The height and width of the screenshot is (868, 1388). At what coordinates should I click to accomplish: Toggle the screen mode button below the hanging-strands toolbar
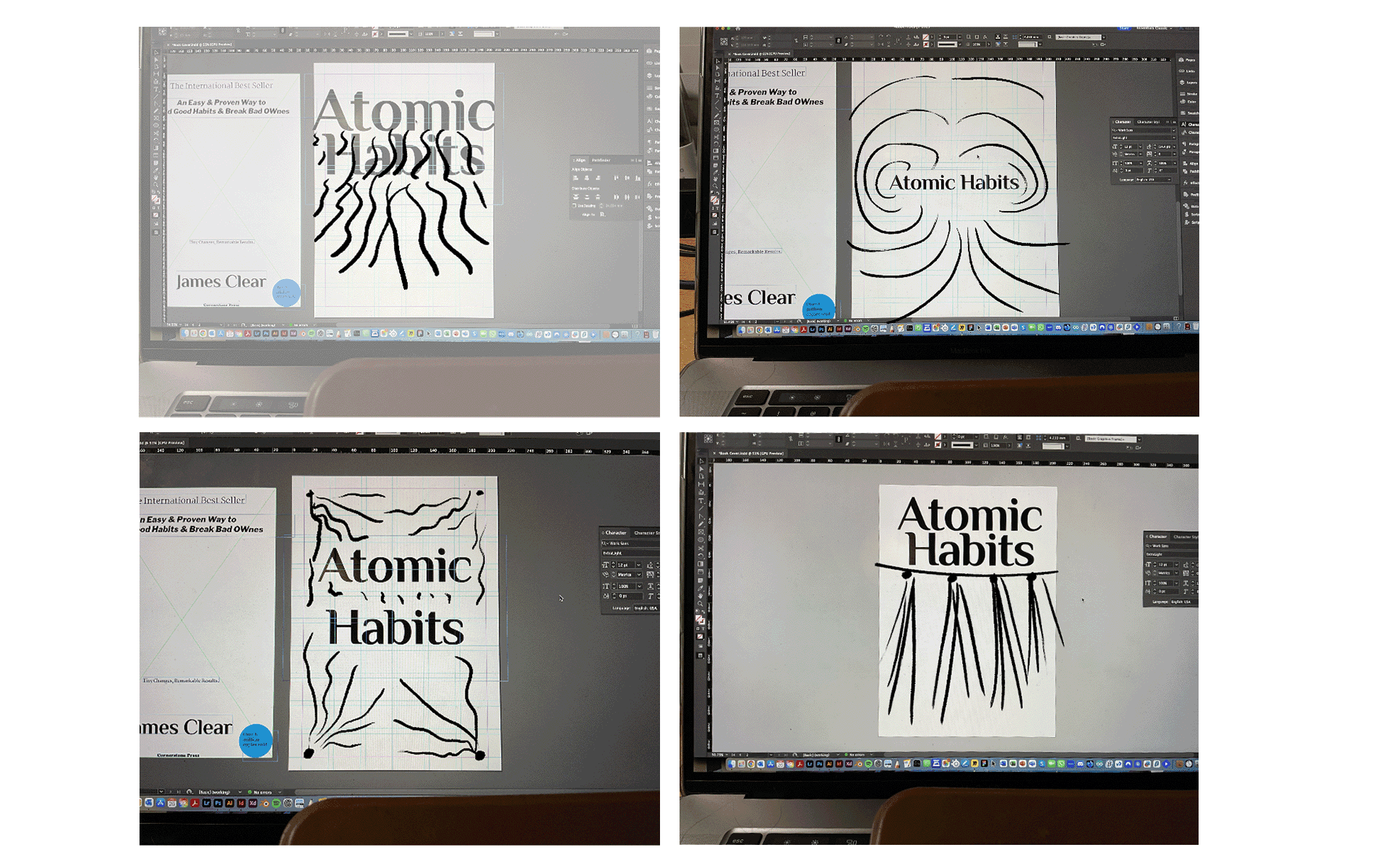701,656
